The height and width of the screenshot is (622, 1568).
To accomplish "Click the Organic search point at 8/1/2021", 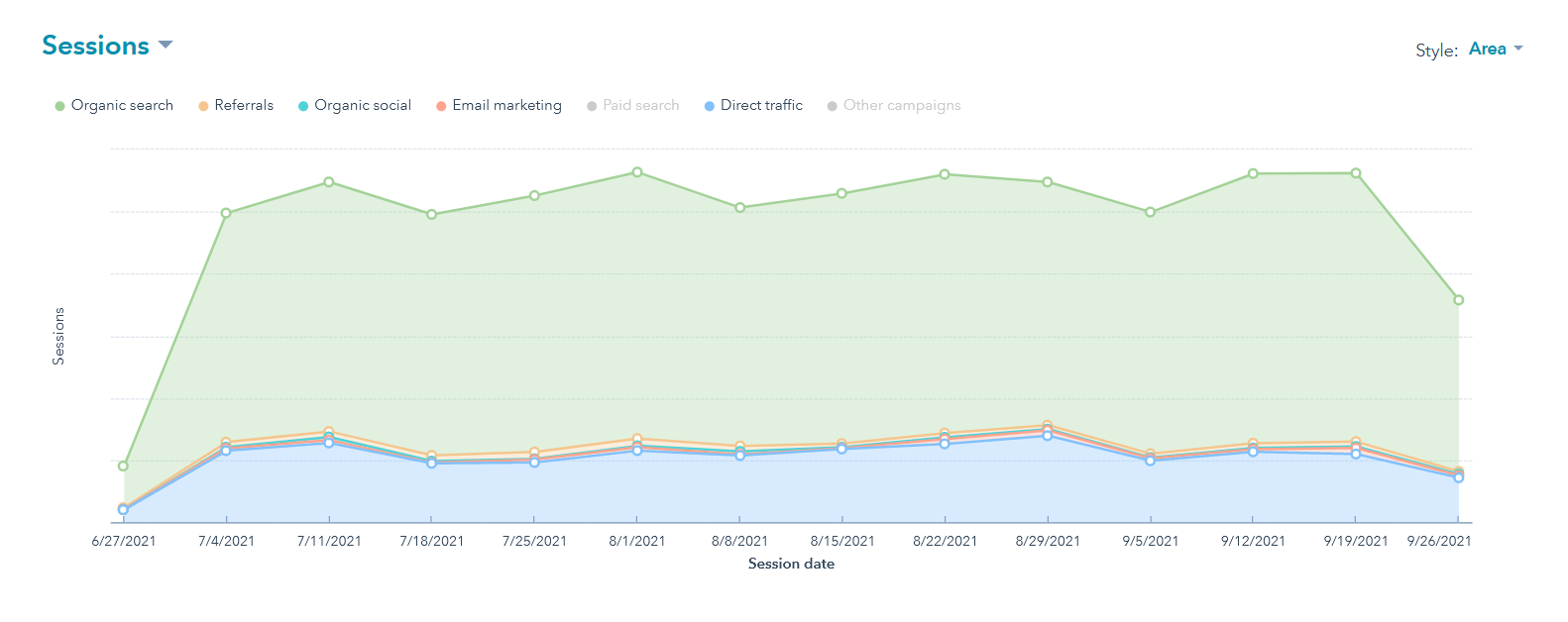I will tap(637, 172).
